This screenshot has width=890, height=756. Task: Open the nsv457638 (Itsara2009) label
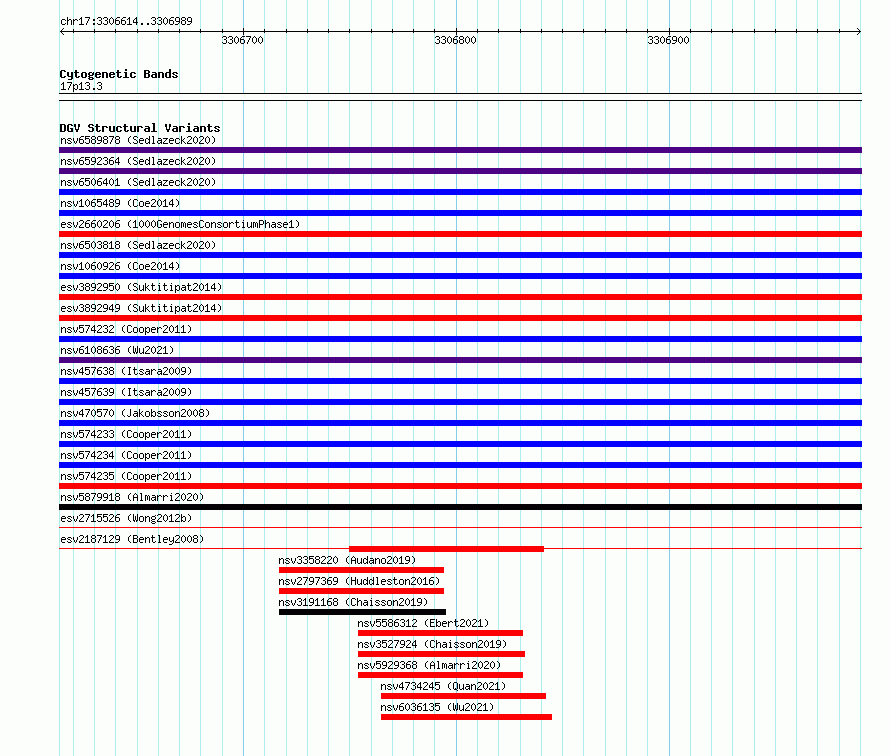tap(126, 371)
